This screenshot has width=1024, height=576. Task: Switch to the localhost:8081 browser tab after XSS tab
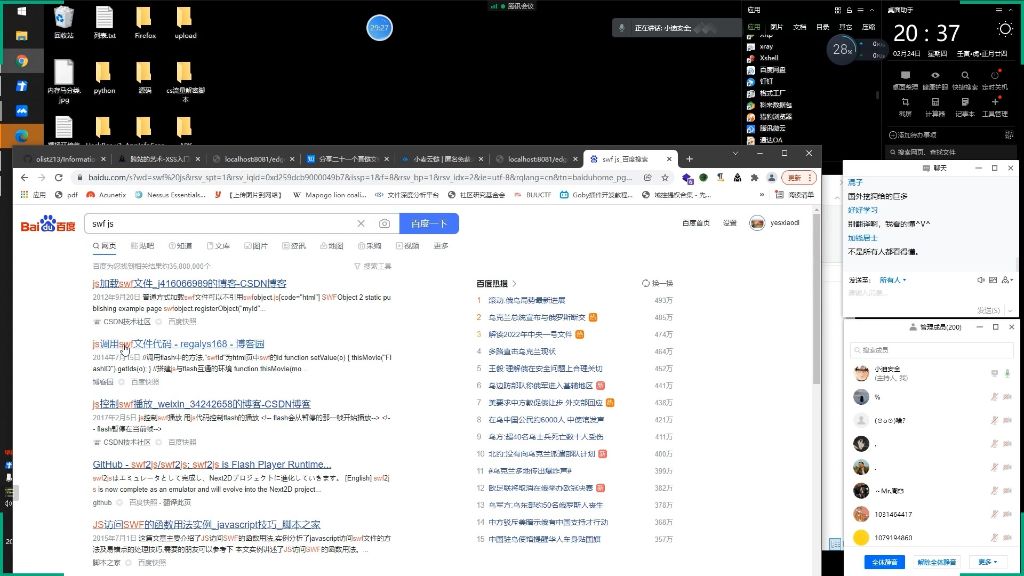pyautogui.click(x=253, y=159)
